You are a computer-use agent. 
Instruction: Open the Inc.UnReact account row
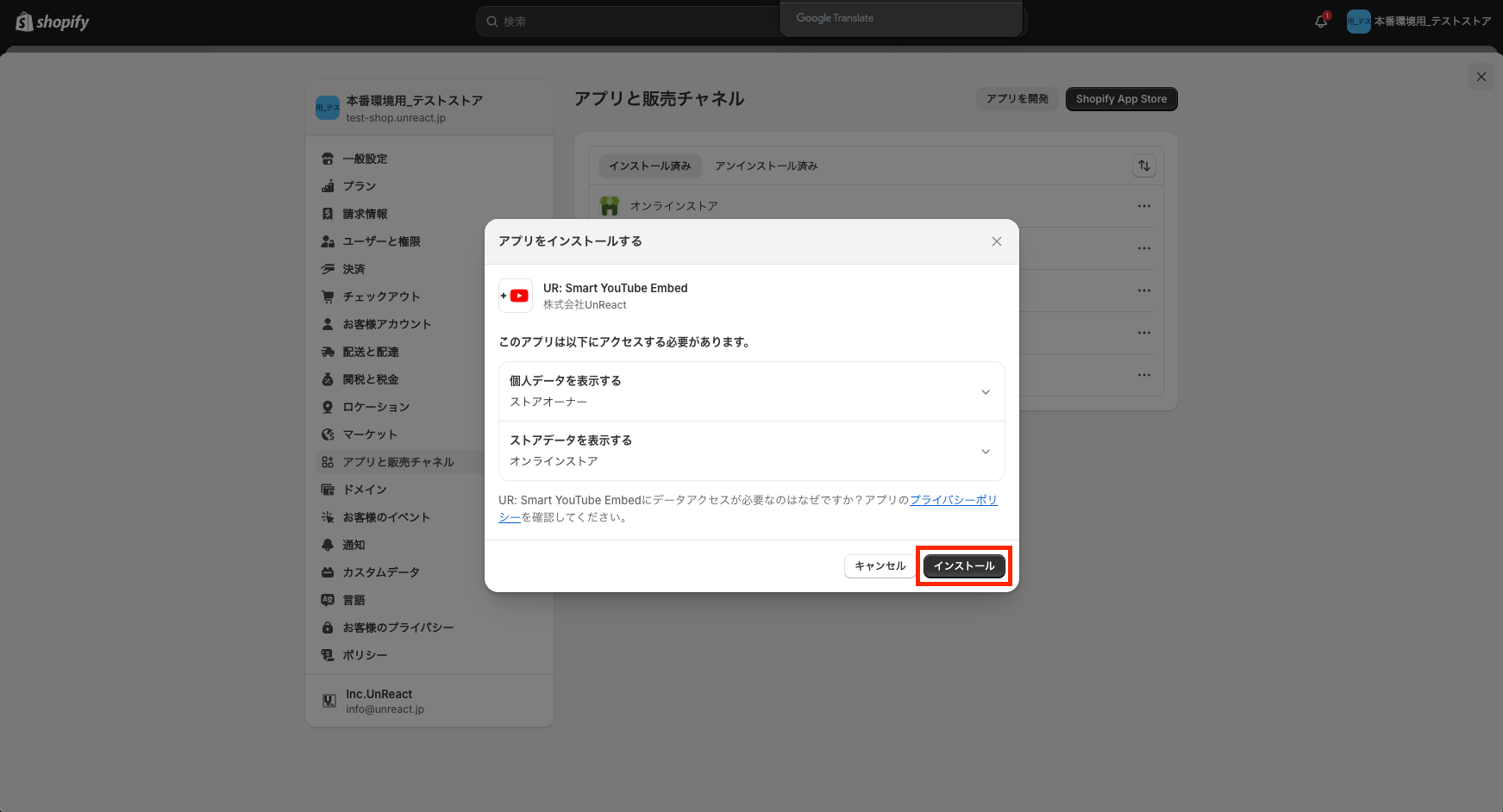pyautogui.click(x=429, y=701)
